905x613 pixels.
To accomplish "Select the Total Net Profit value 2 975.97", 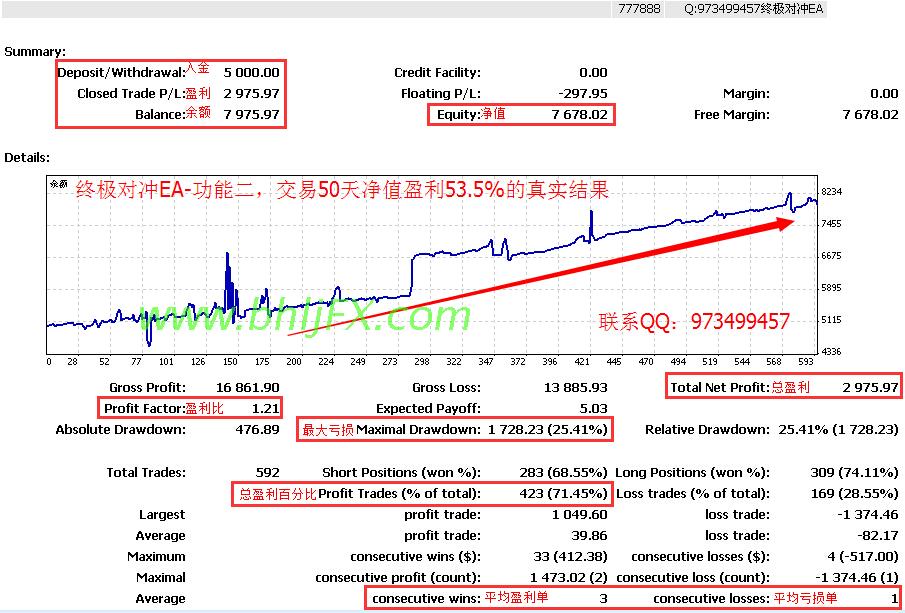I will click(x=871, y=387).
